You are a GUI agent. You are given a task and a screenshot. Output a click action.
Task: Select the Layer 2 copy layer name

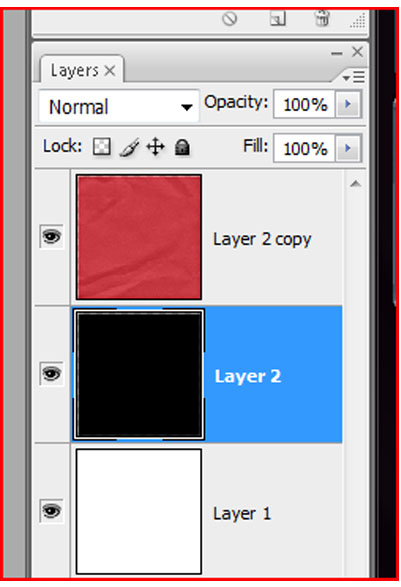pyautogui.click(x=262, y=240)
